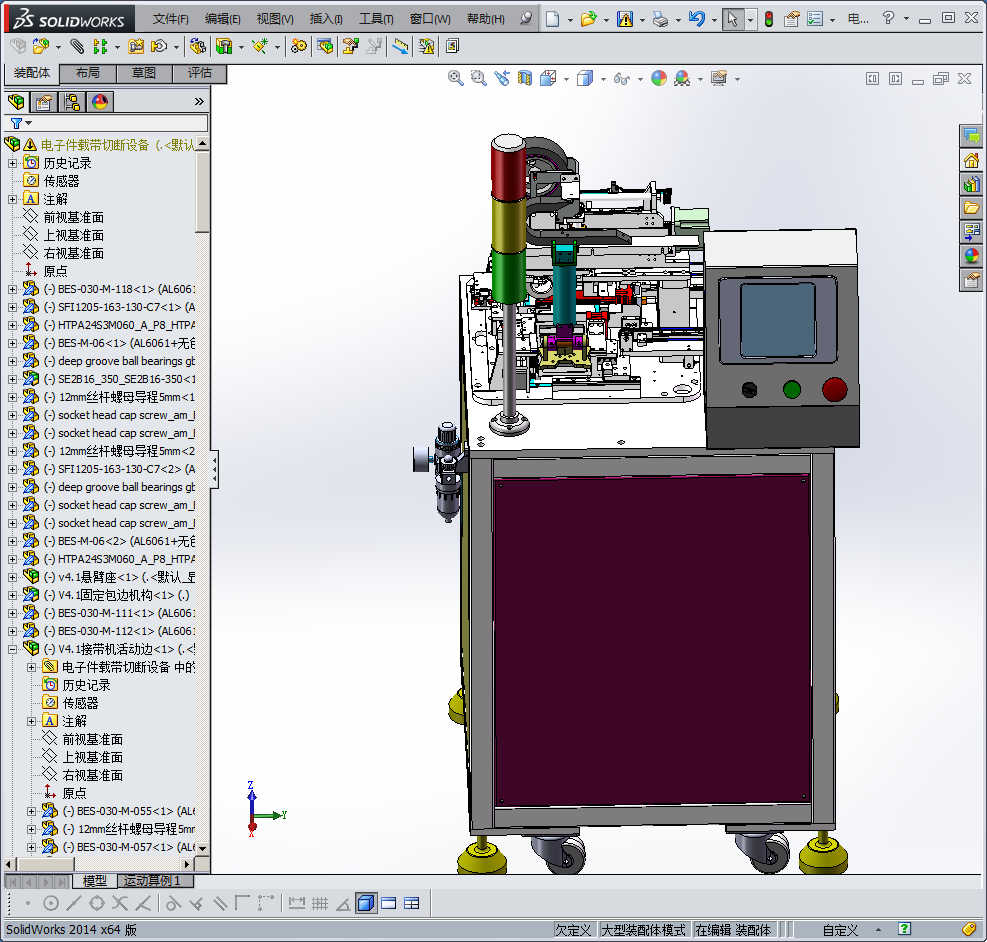The image size is (987, 942).
Task: Open the Display Style dropdown arrow
Action: point(603,79)
